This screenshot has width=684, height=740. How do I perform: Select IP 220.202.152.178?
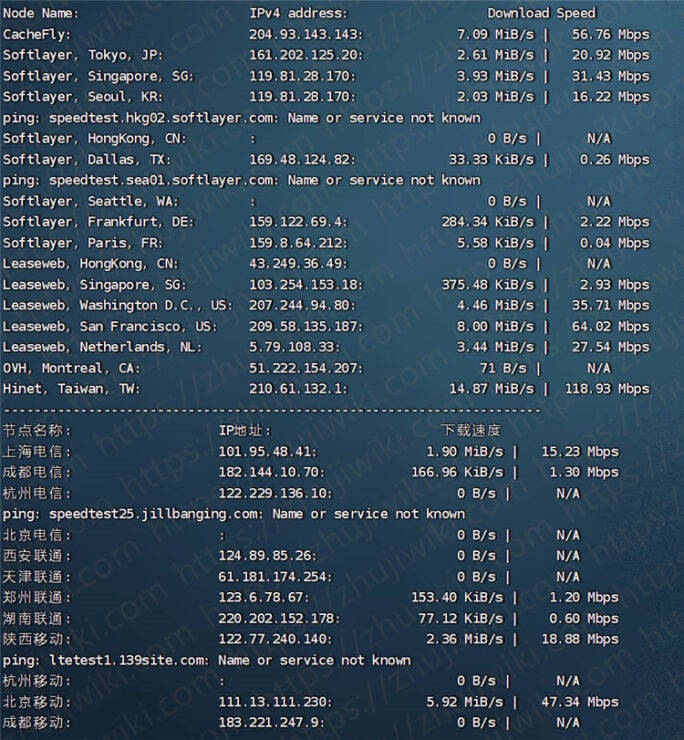[279, 618]
